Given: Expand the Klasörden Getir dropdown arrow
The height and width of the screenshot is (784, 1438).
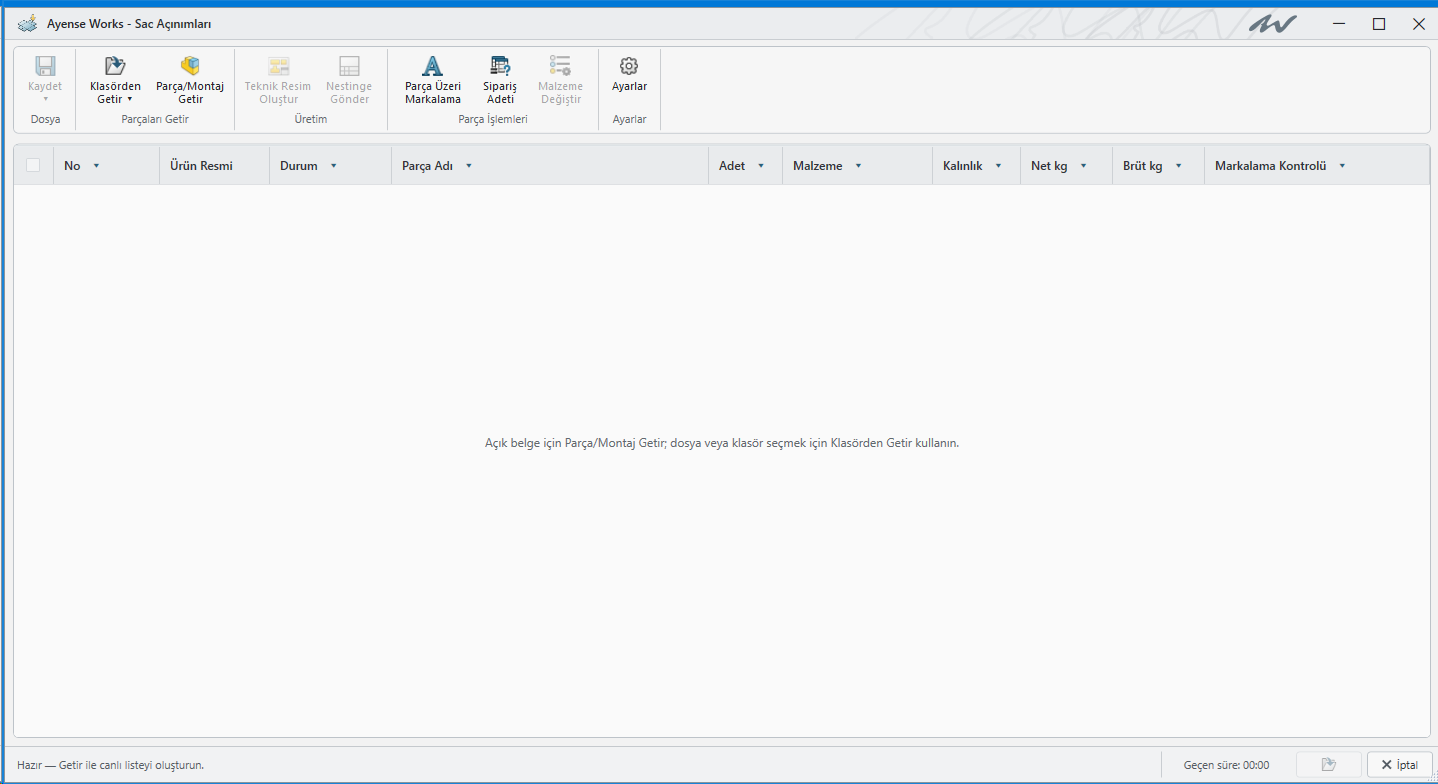Looking at the screenshot, I should click(x=130, y=99).
